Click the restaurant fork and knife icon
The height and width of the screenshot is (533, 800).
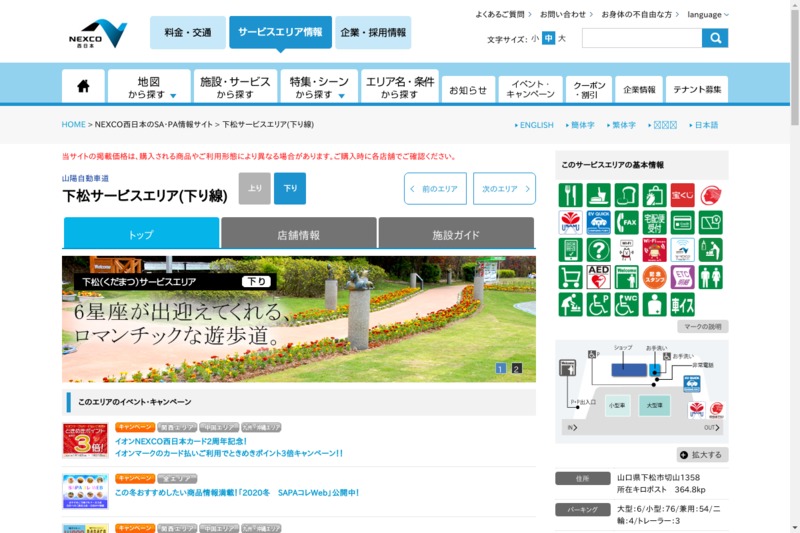tap(571, 195)
